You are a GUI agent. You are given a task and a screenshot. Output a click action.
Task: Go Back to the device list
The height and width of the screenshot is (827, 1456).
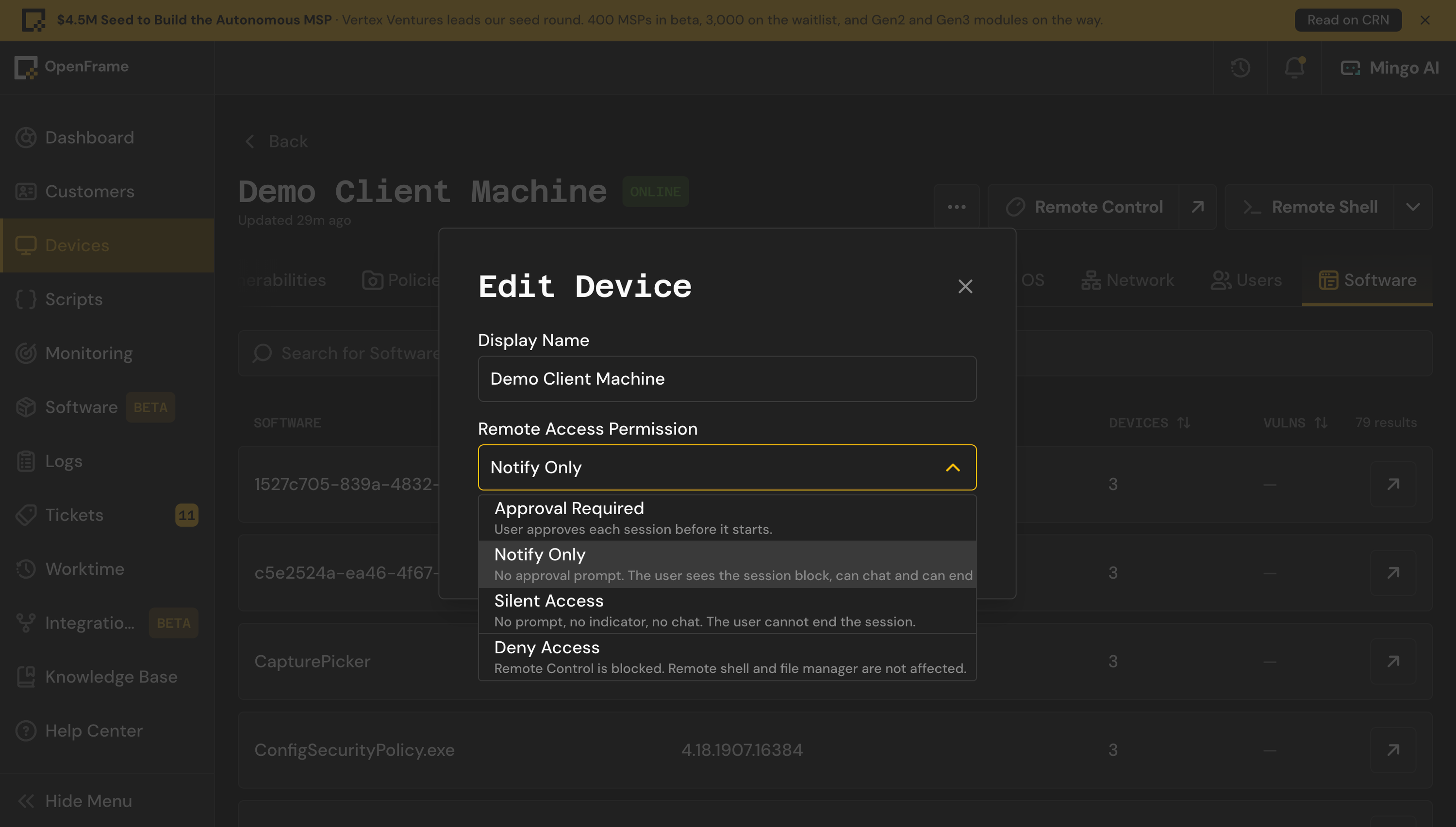pos(276,142)
